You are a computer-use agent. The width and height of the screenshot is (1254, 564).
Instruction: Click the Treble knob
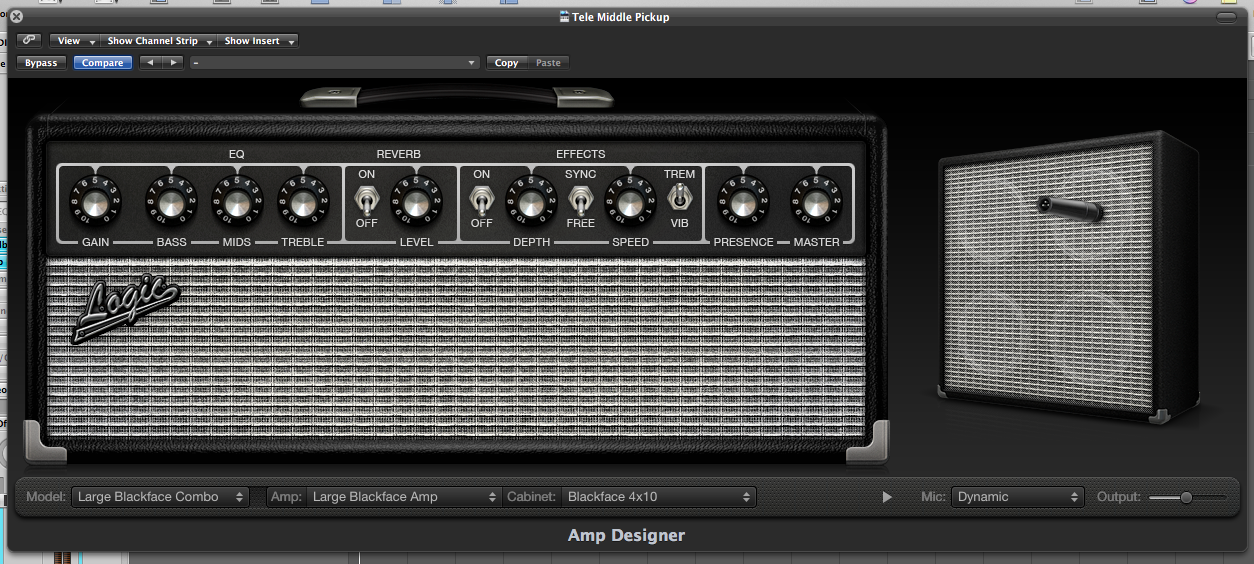coord(302,204)
